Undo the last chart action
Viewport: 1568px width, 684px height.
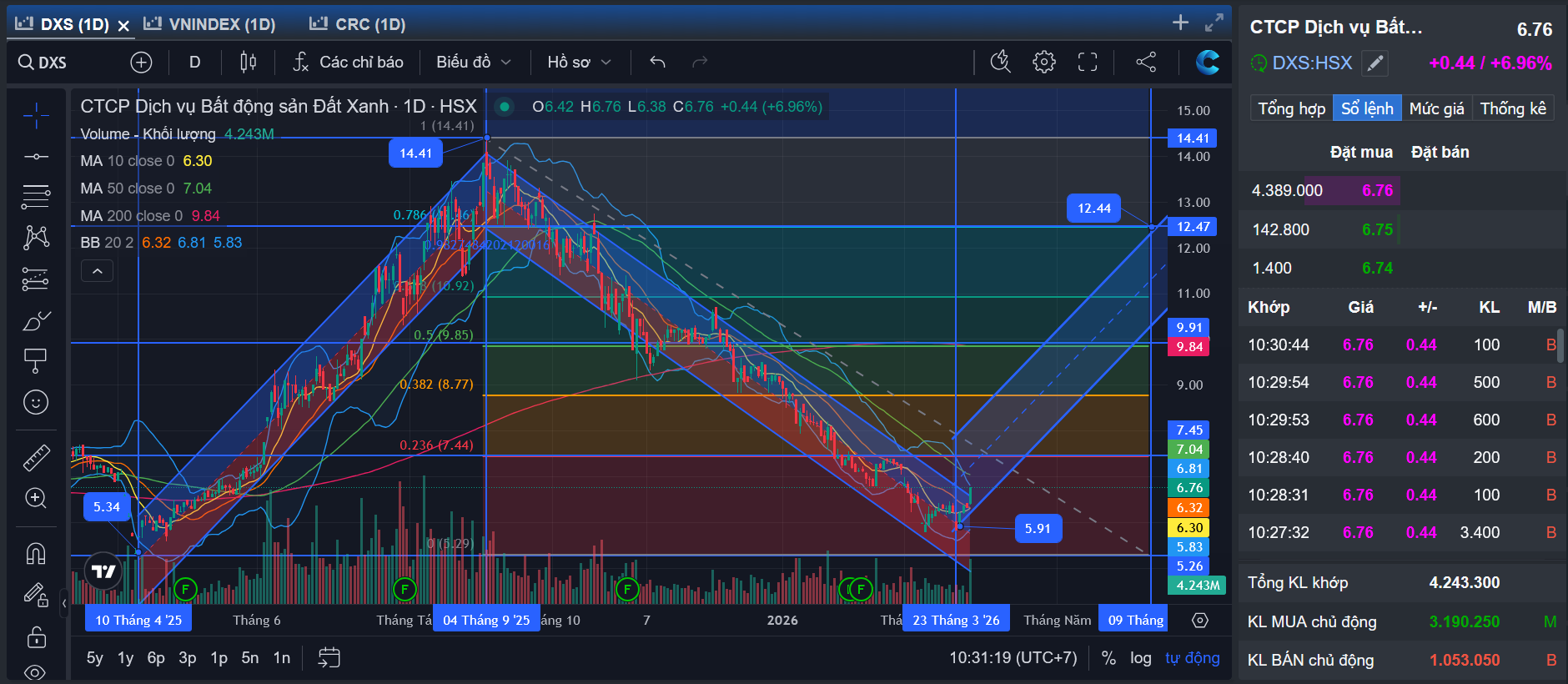657,62
